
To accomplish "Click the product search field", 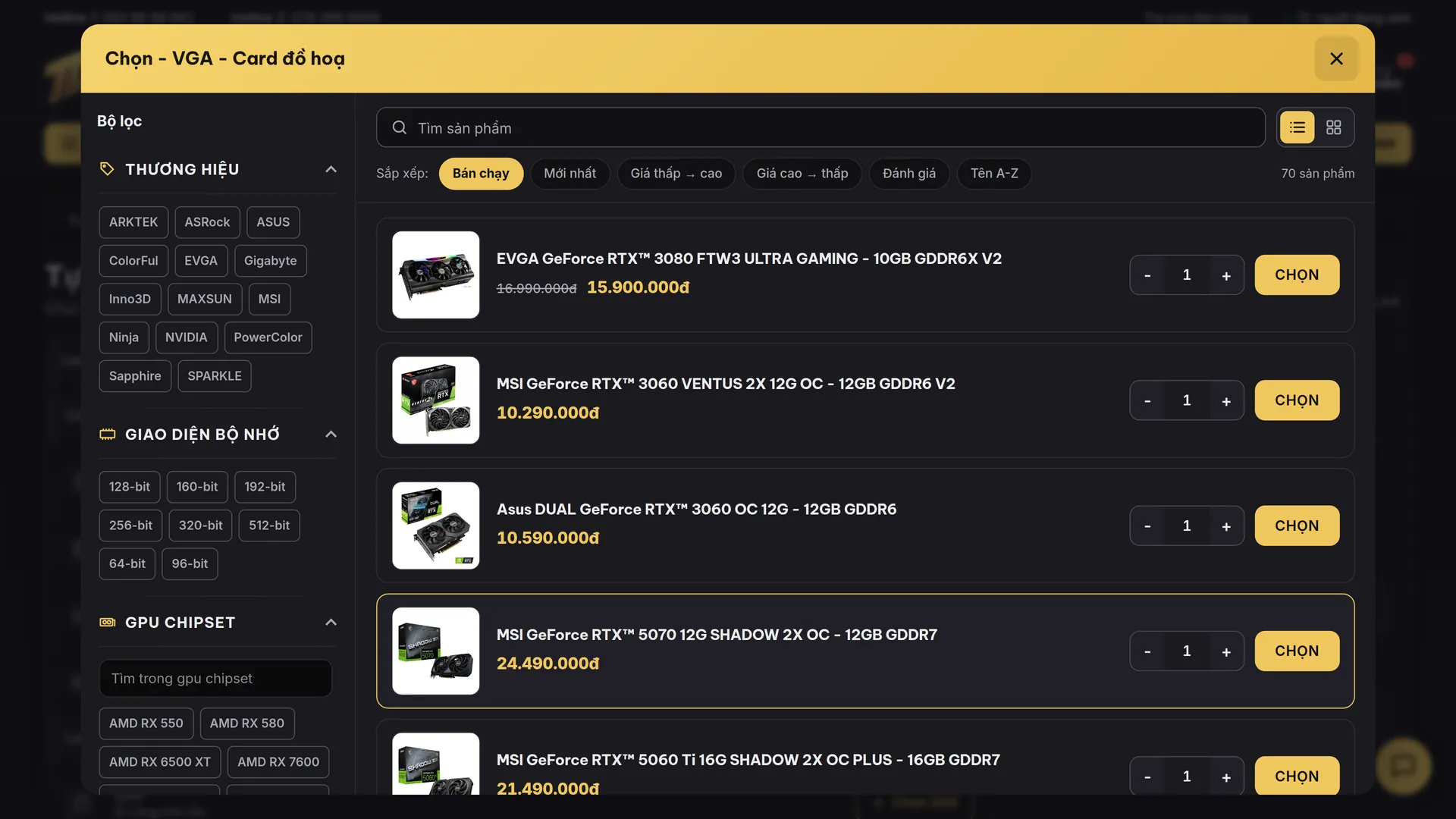I will (x=821, y=127).
